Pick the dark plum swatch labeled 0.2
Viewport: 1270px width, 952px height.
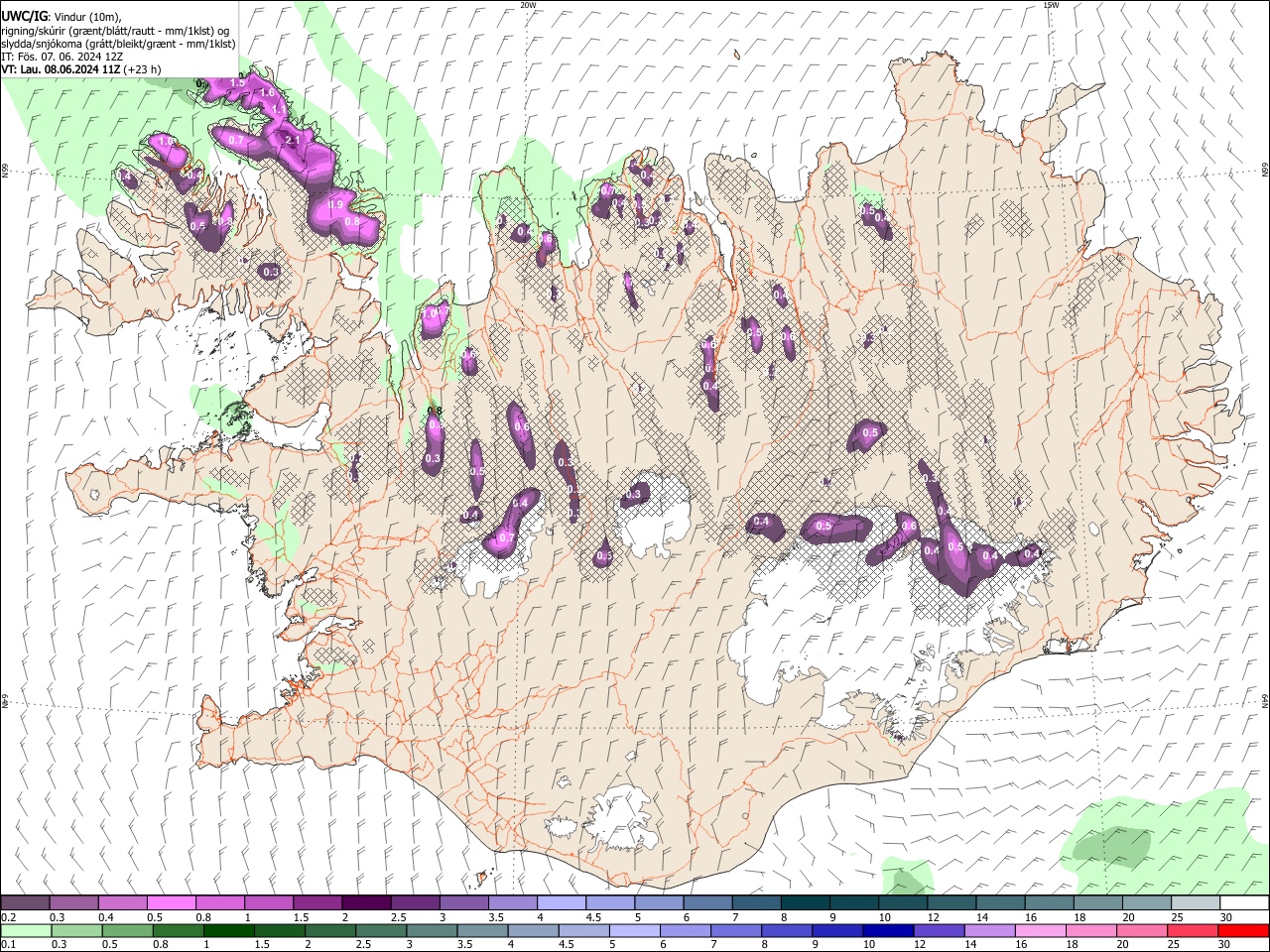click(25, 902)
